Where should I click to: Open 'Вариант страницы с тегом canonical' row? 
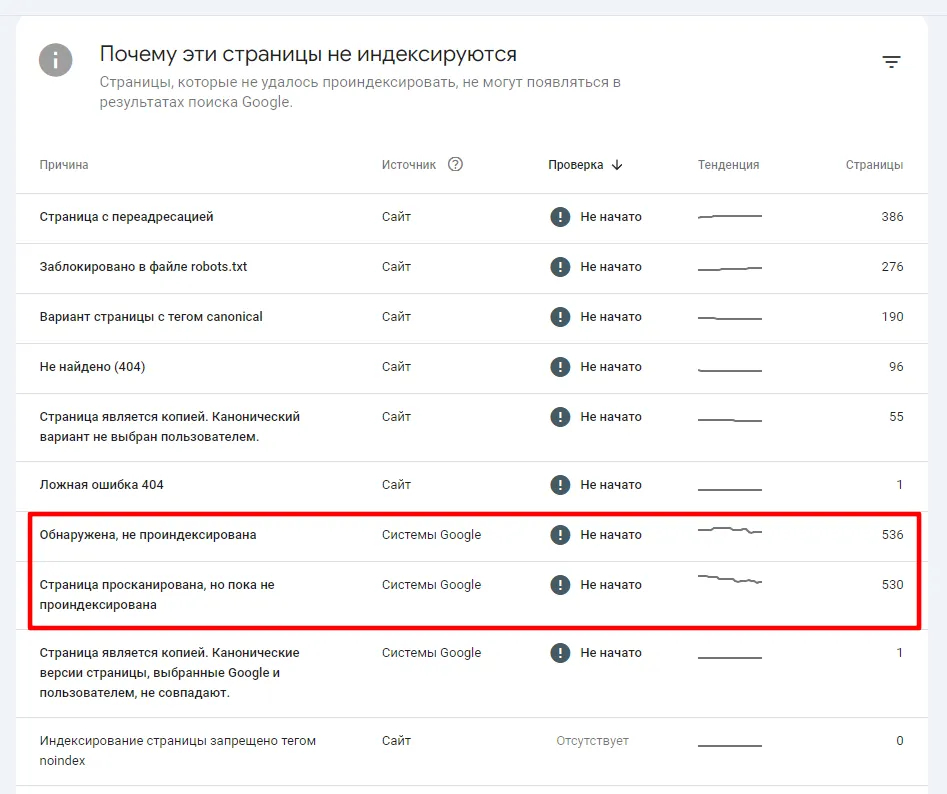pyautogui.click(x=472, y=319)
